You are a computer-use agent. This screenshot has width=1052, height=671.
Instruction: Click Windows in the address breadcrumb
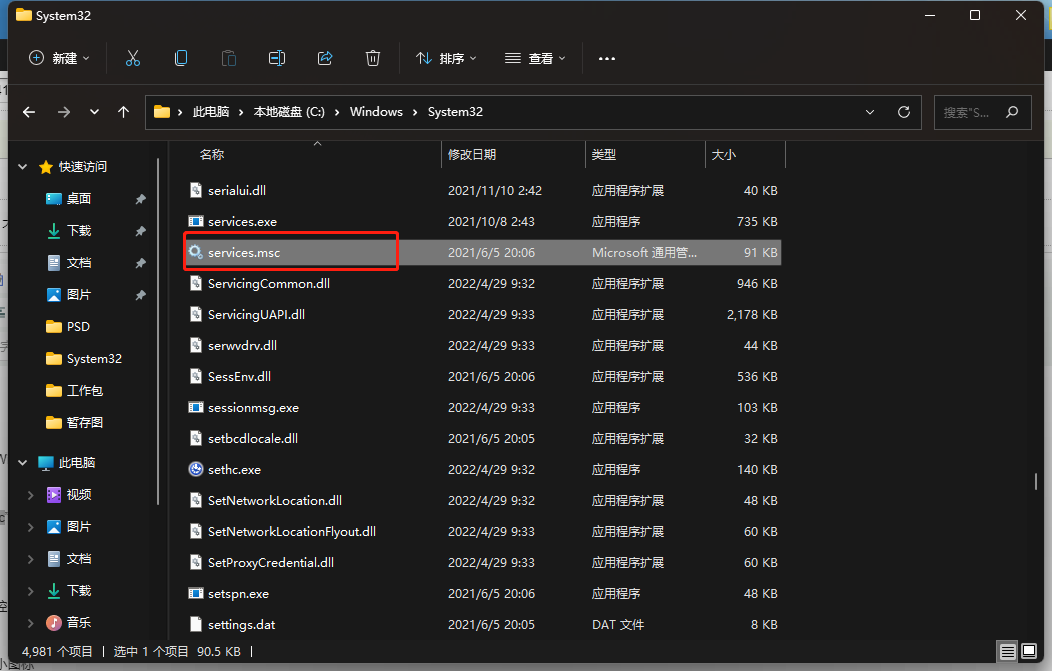[376, 112]
